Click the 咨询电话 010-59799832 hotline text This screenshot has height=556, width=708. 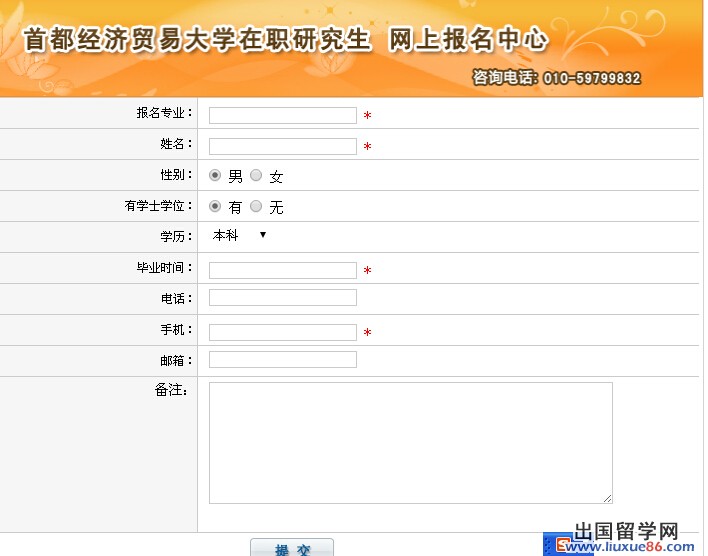(556, 78)
